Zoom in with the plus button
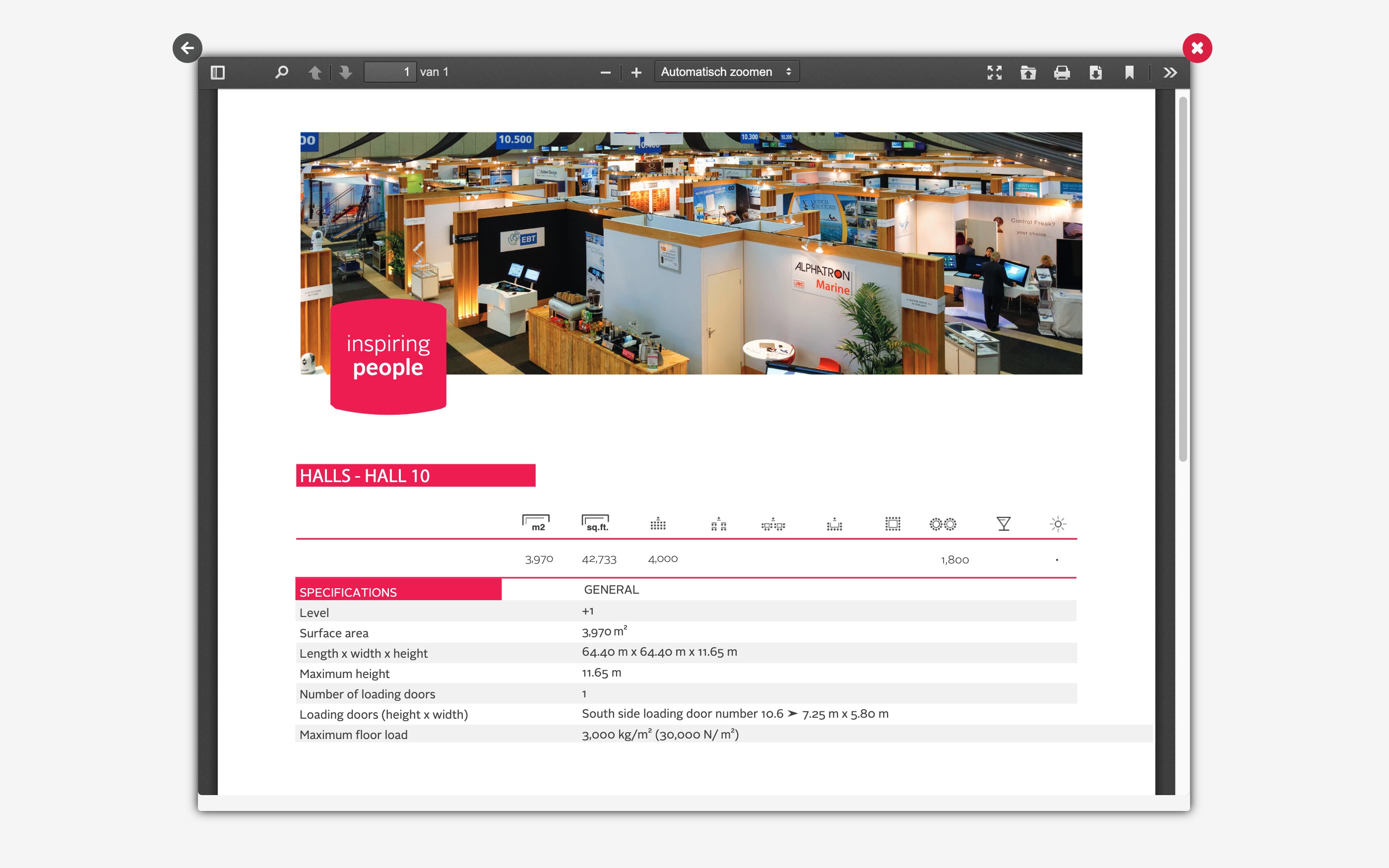1389x868 pixels. point(636,72)
